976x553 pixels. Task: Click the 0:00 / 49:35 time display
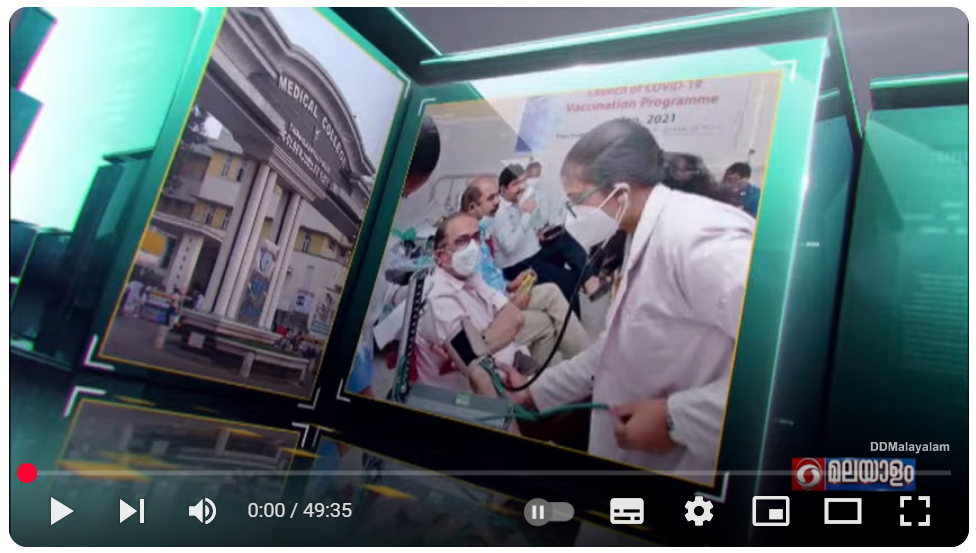click(x=300, y=511)
